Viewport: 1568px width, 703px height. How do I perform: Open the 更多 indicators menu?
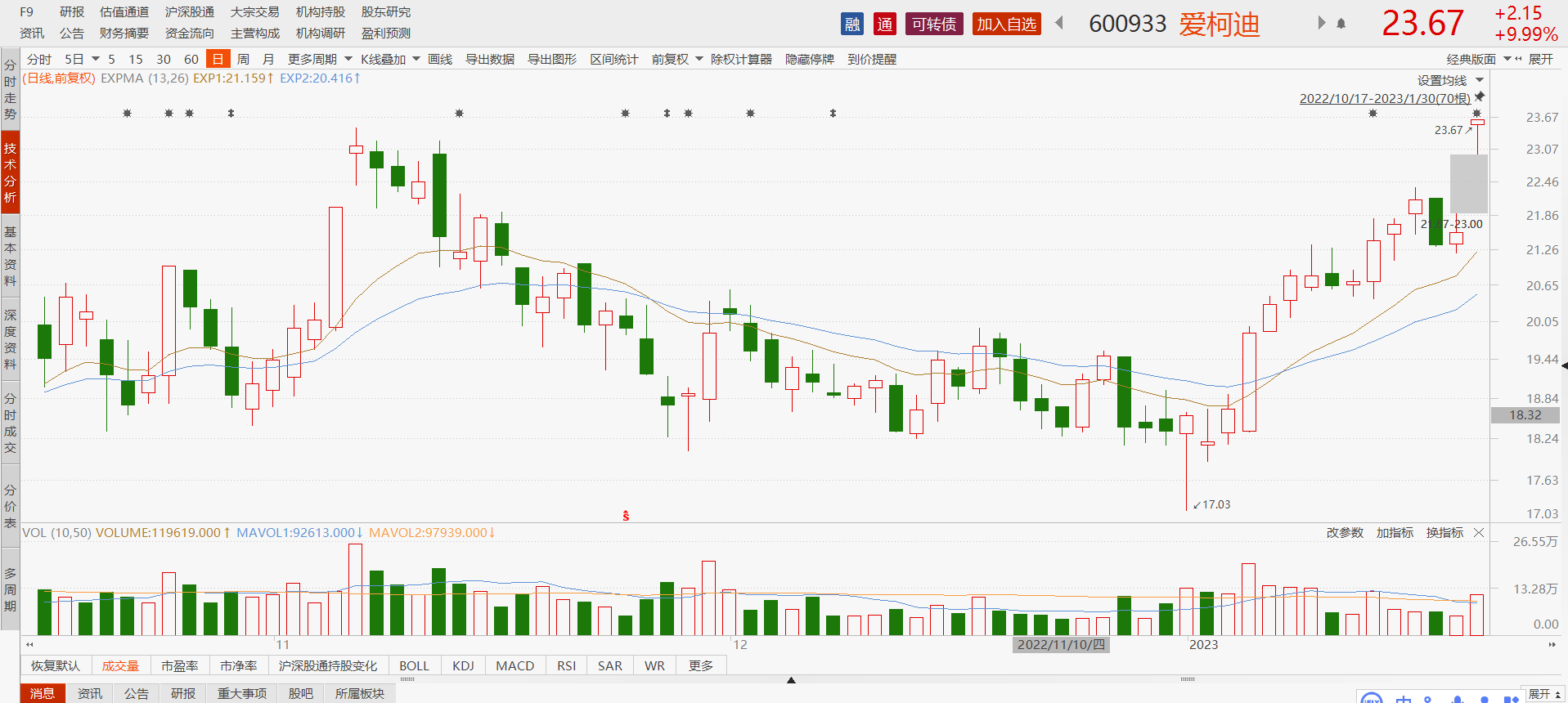pyautogui.click(x=701, y=665)
